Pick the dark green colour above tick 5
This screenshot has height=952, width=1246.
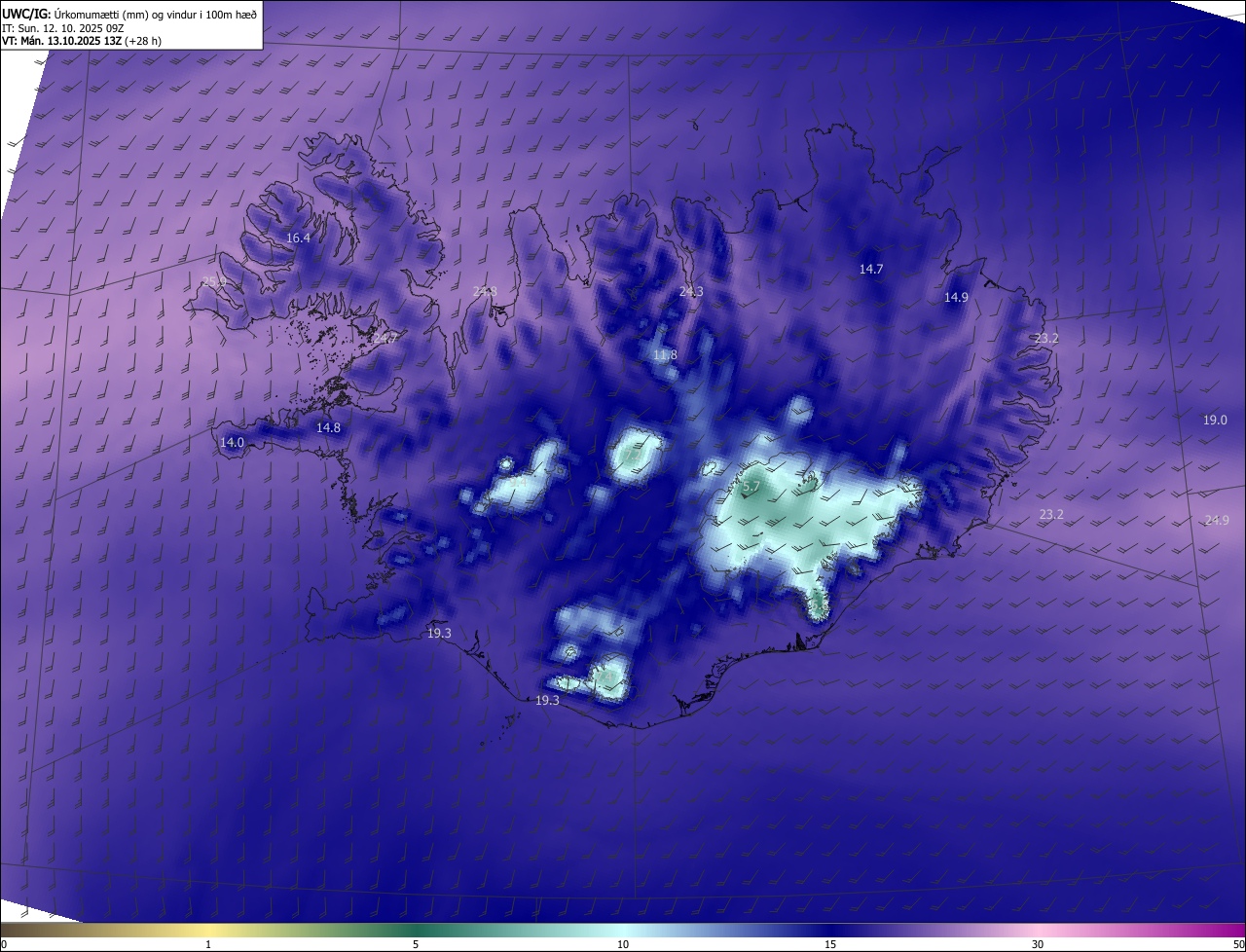(416, 930)
